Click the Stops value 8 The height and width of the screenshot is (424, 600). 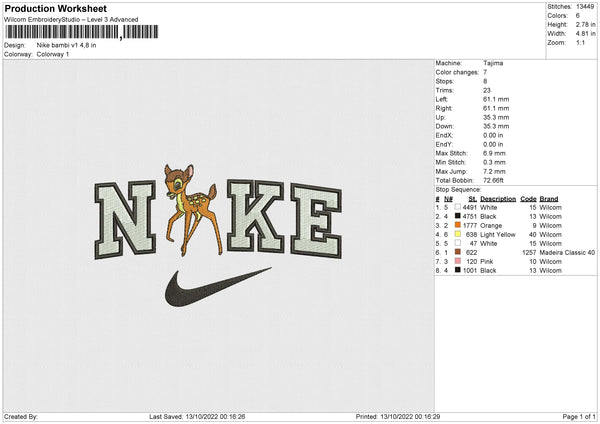(x=485, y=82)
